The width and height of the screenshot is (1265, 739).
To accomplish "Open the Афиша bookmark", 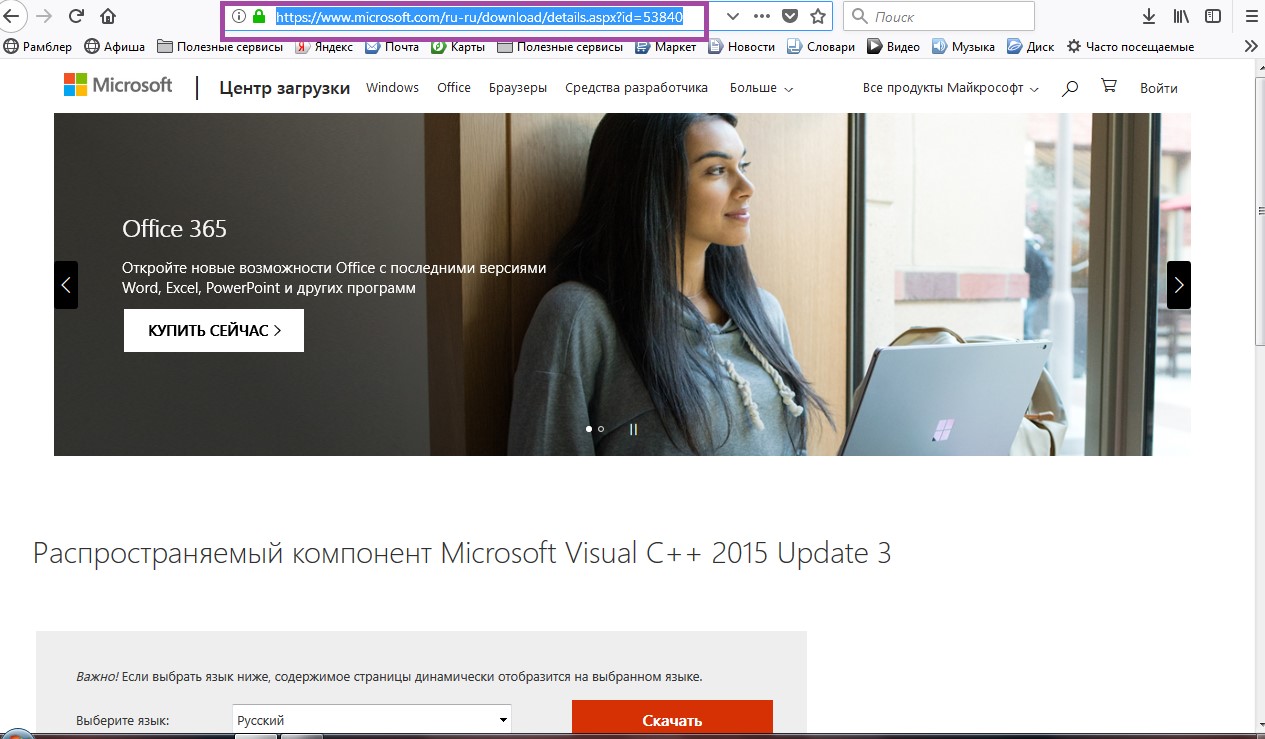I will tap(114, 46).
